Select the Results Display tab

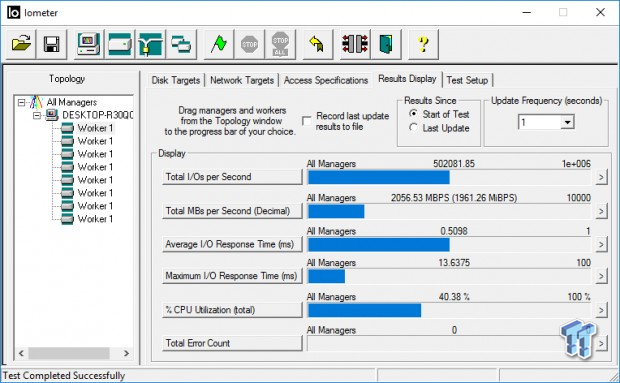[x=407, y=79]
